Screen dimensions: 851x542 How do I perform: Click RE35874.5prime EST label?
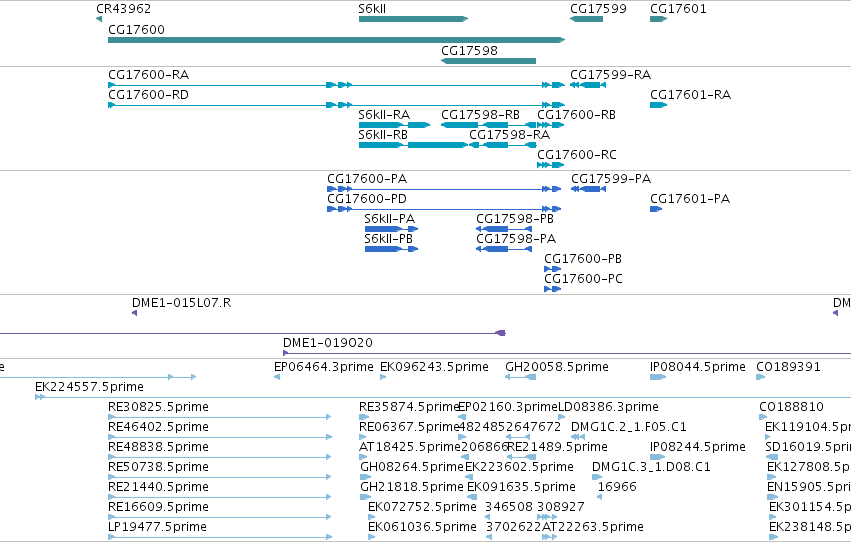pos(409,407)
